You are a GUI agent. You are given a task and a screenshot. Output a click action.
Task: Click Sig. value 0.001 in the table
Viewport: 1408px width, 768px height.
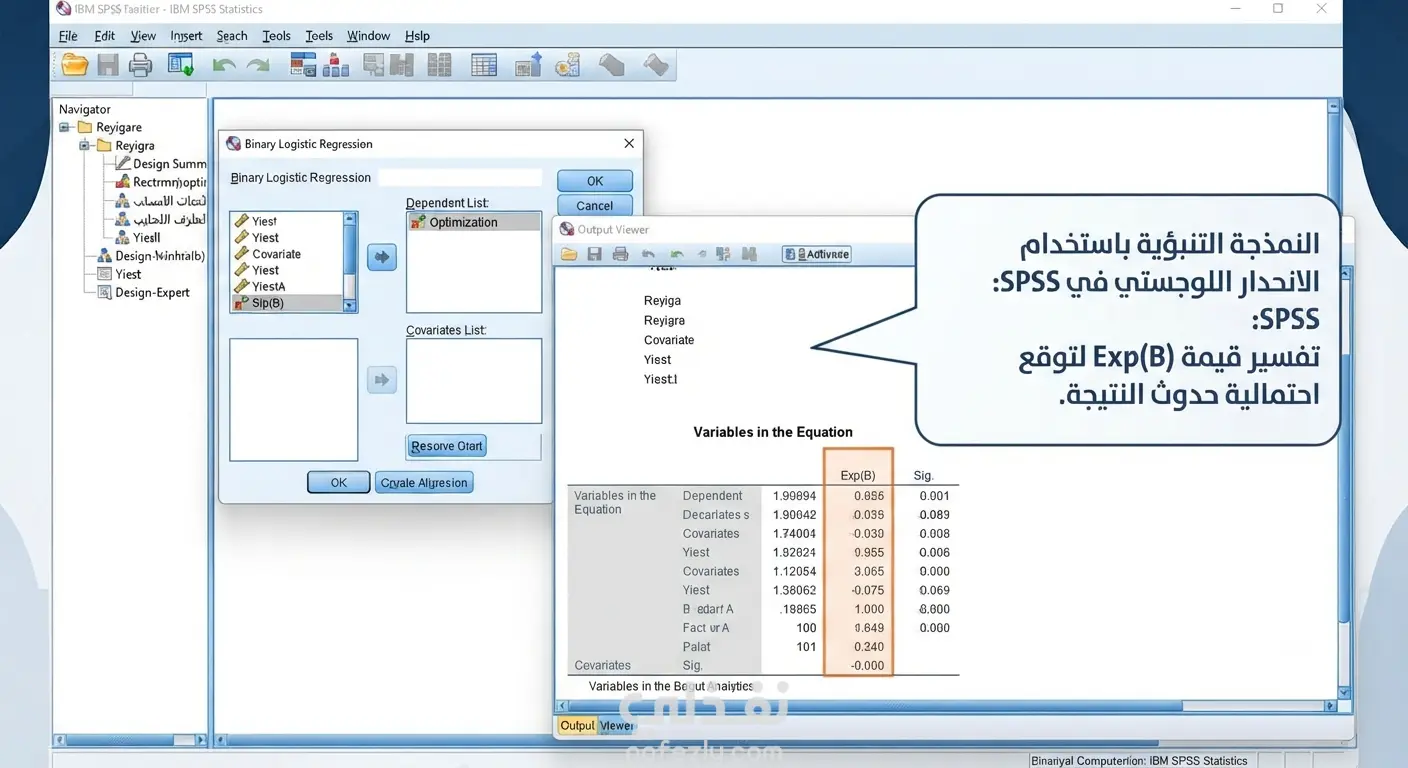934,496
